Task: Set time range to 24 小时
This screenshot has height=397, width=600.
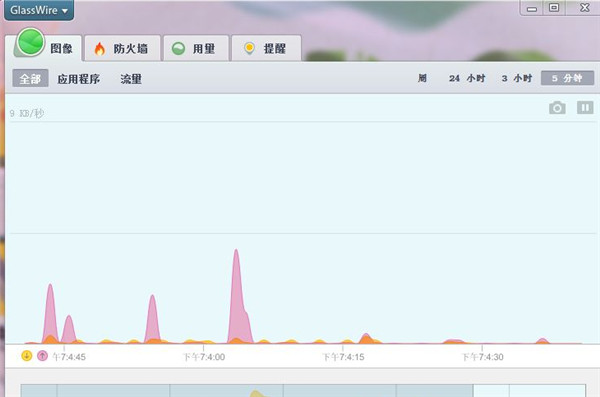Action: point(467,78)
